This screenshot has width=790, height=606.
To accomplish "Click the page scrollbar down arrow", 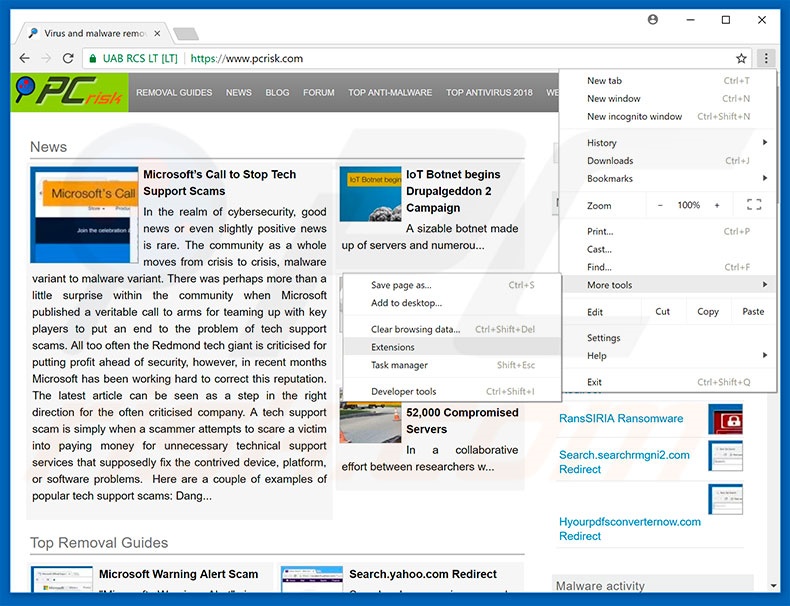I will [x=773, y=586].
